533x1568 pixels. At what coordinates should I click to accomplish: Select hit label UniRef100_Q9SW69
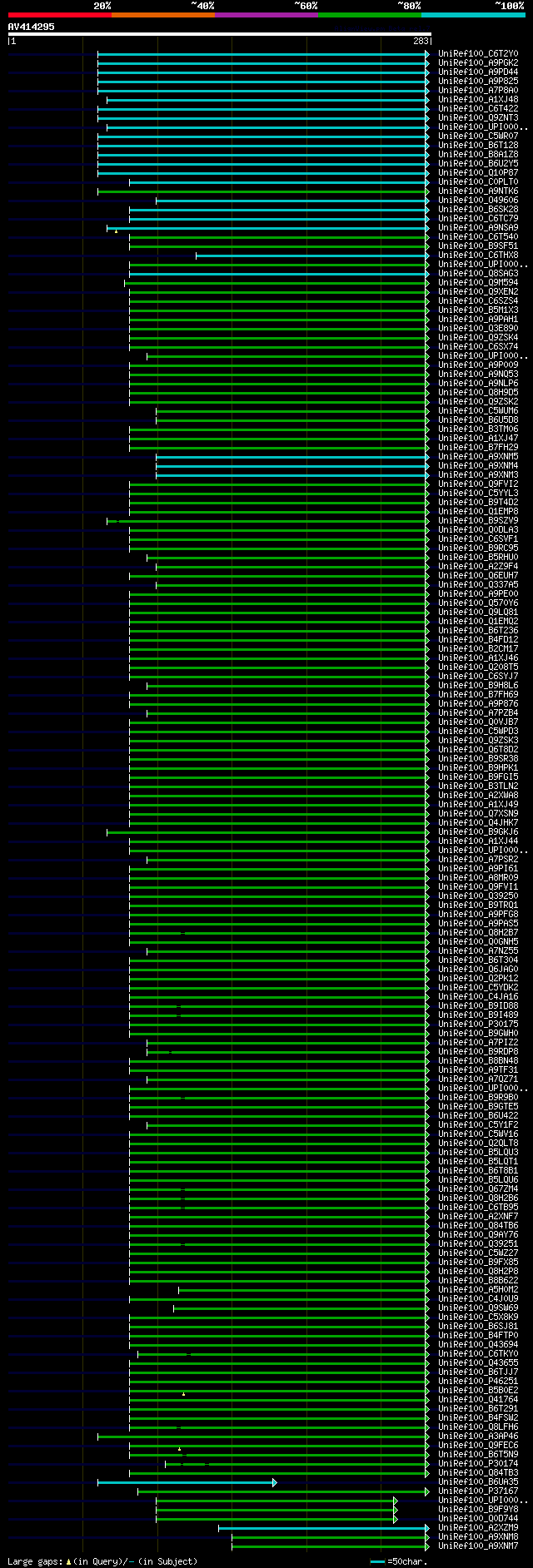coord(478,1308)
